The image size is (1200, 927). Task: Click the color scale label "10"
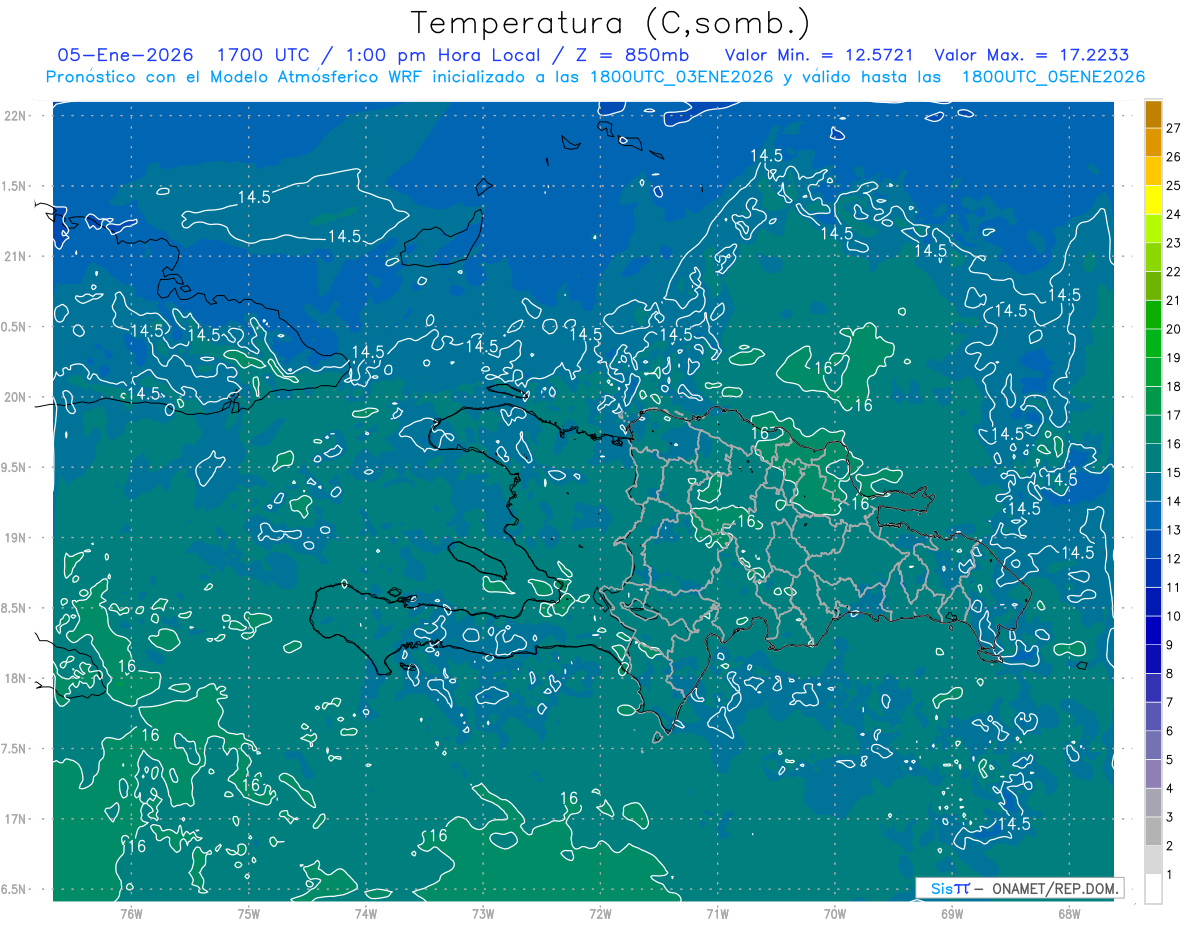pyautogui.click(x=1174, y=616)
